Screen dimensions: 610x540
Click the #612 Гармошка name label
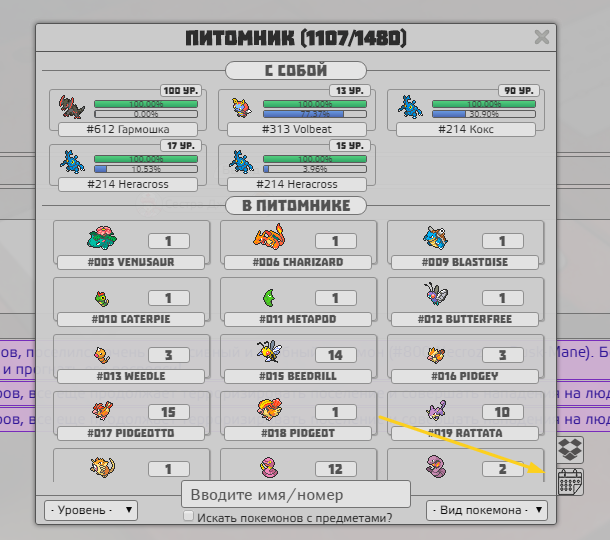point(128,129)
